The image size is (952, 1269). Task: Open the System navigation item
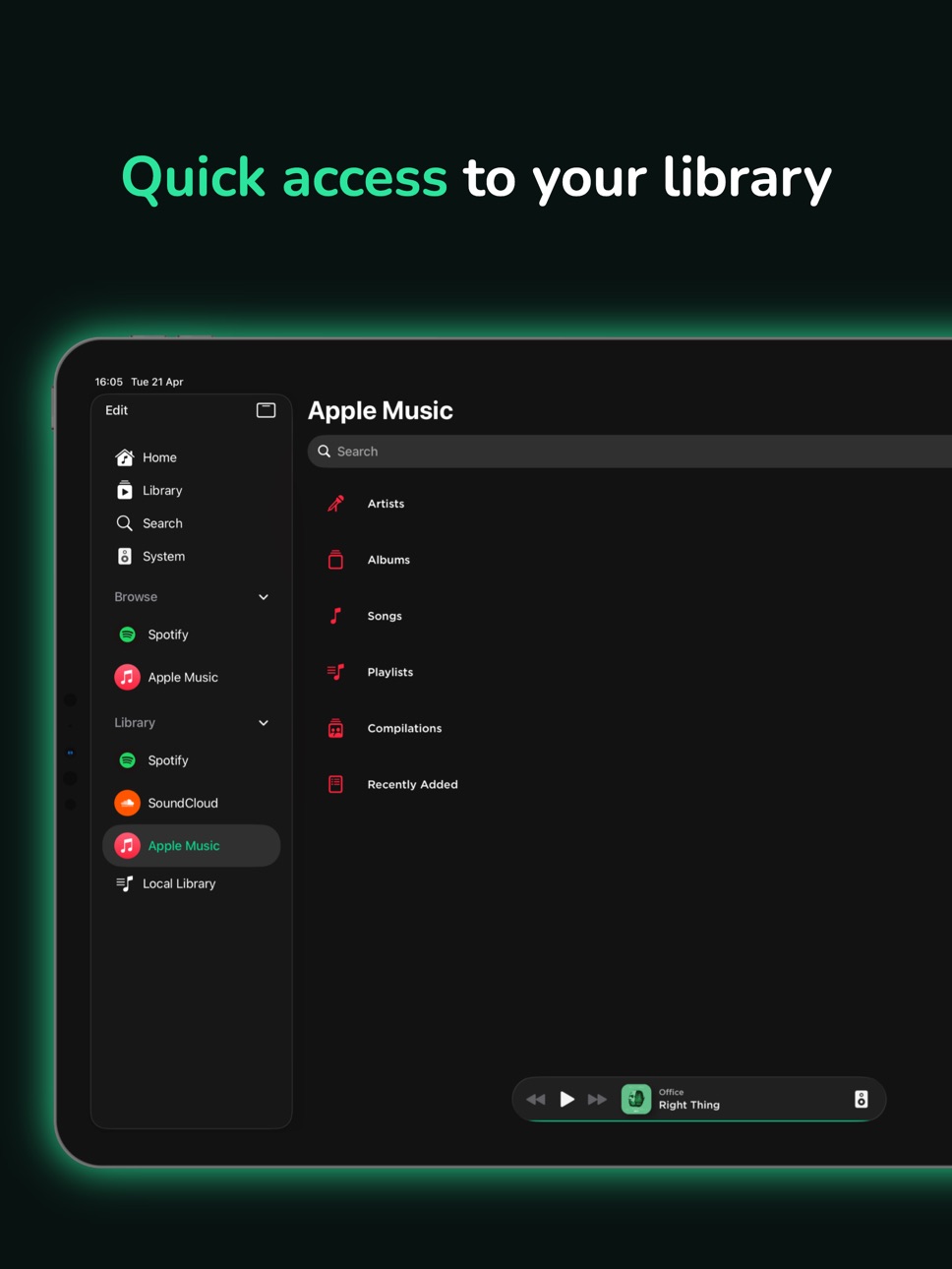pos(191,557)
